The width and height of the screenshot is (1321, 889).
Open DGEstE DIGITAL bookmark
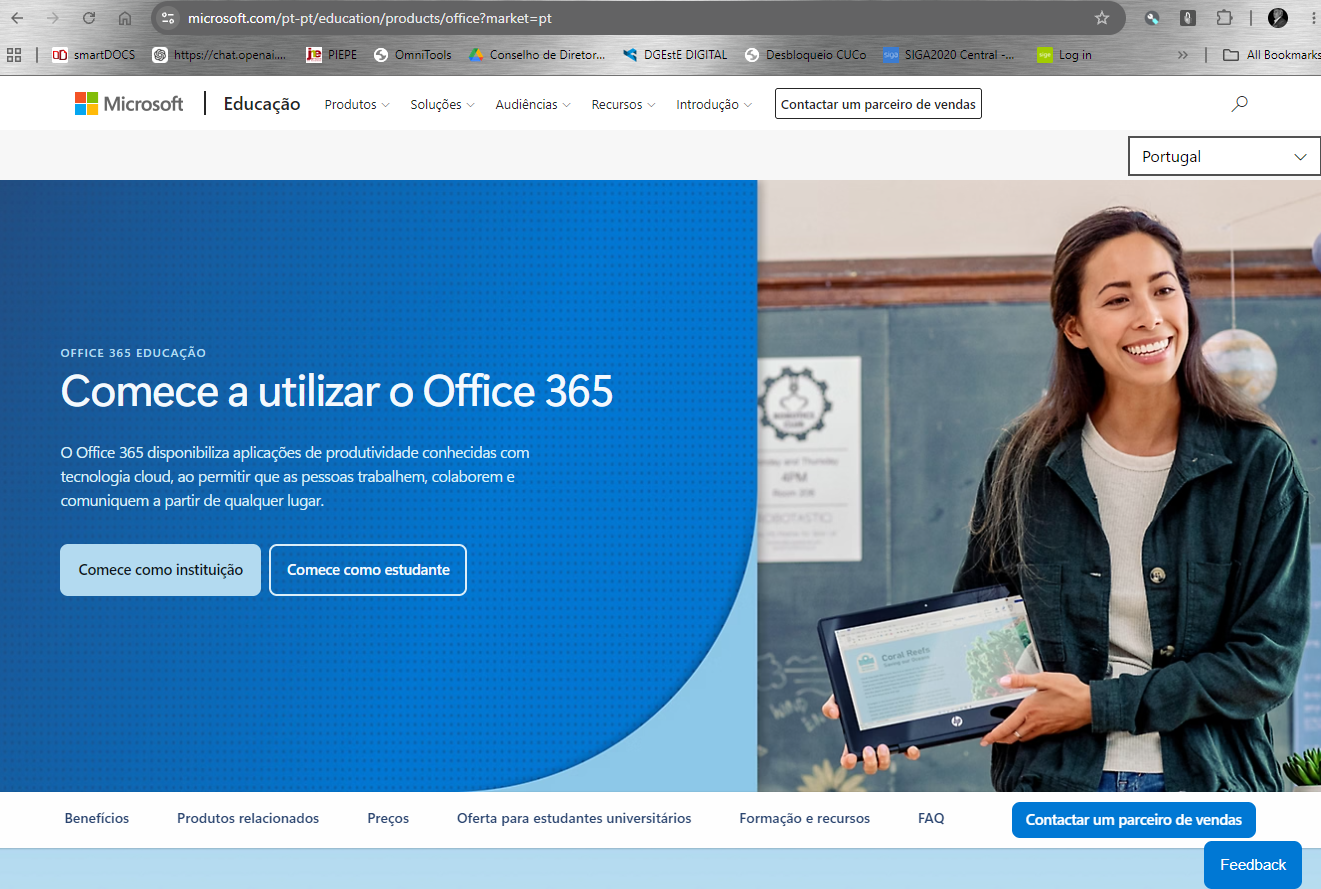coord(674,55)
